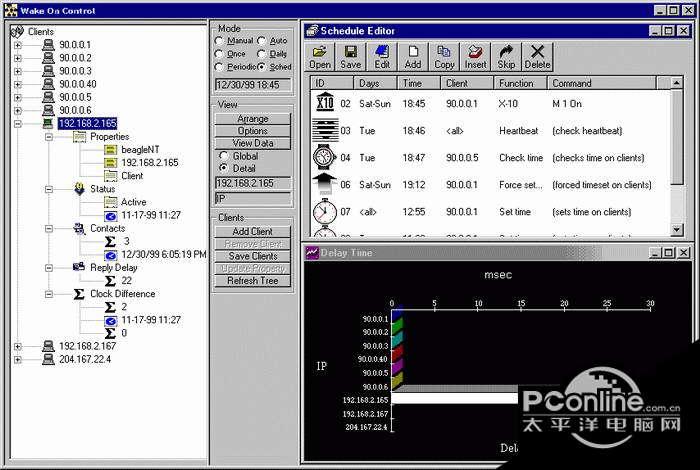700x470 pixels.
Task: Click the scroll-up arrow in Schedule Editor
Action: (677, 83)
